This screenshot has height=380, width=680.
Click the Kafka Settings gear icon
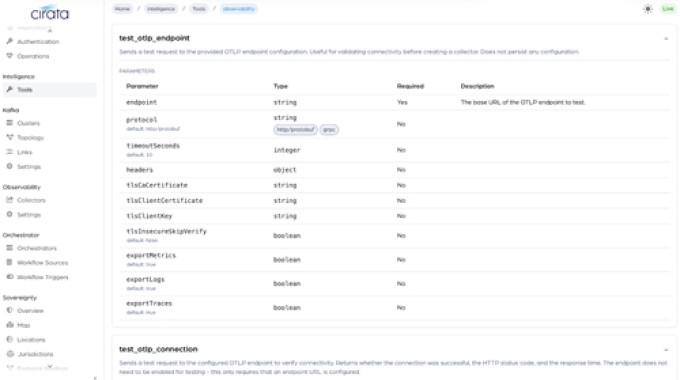click(10, 167)
